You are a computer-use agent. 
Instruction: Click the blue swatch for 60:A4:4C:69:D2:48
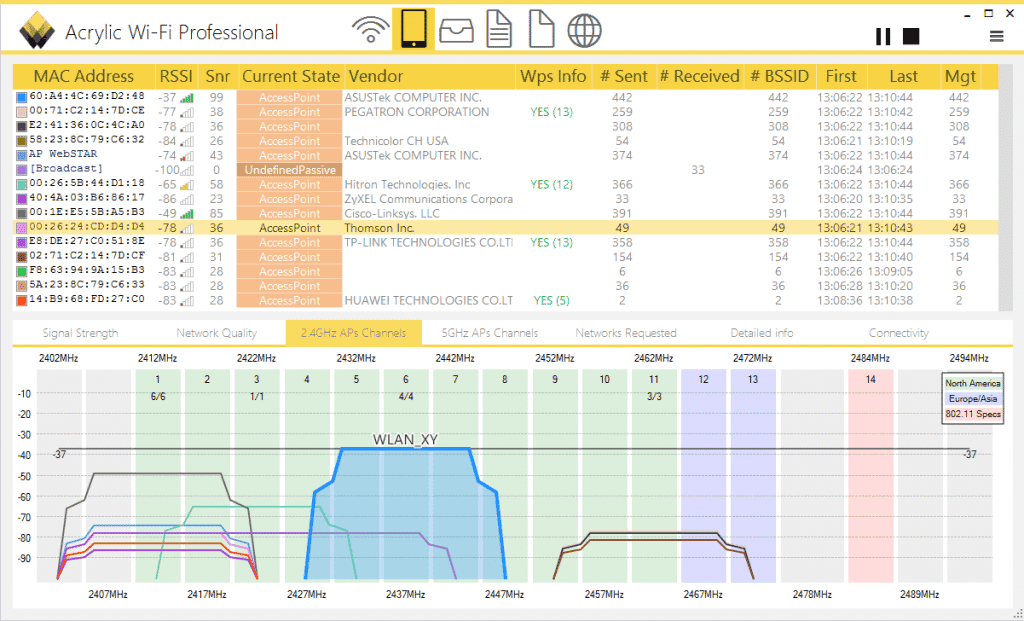point(21,97)
